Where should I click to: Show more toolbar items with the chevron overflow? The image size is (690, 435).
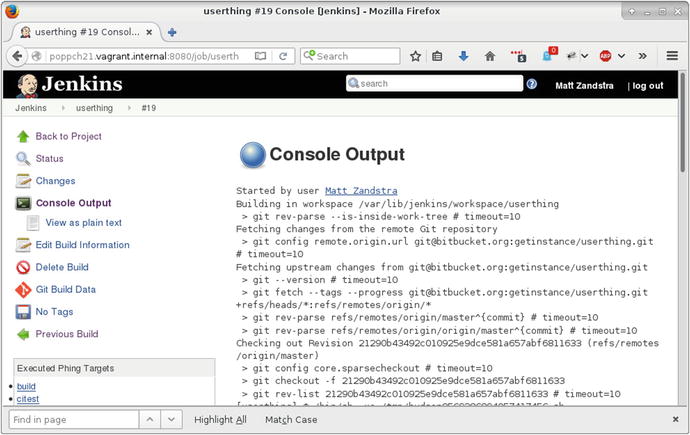pyautogui.click(x=643, y=56)
